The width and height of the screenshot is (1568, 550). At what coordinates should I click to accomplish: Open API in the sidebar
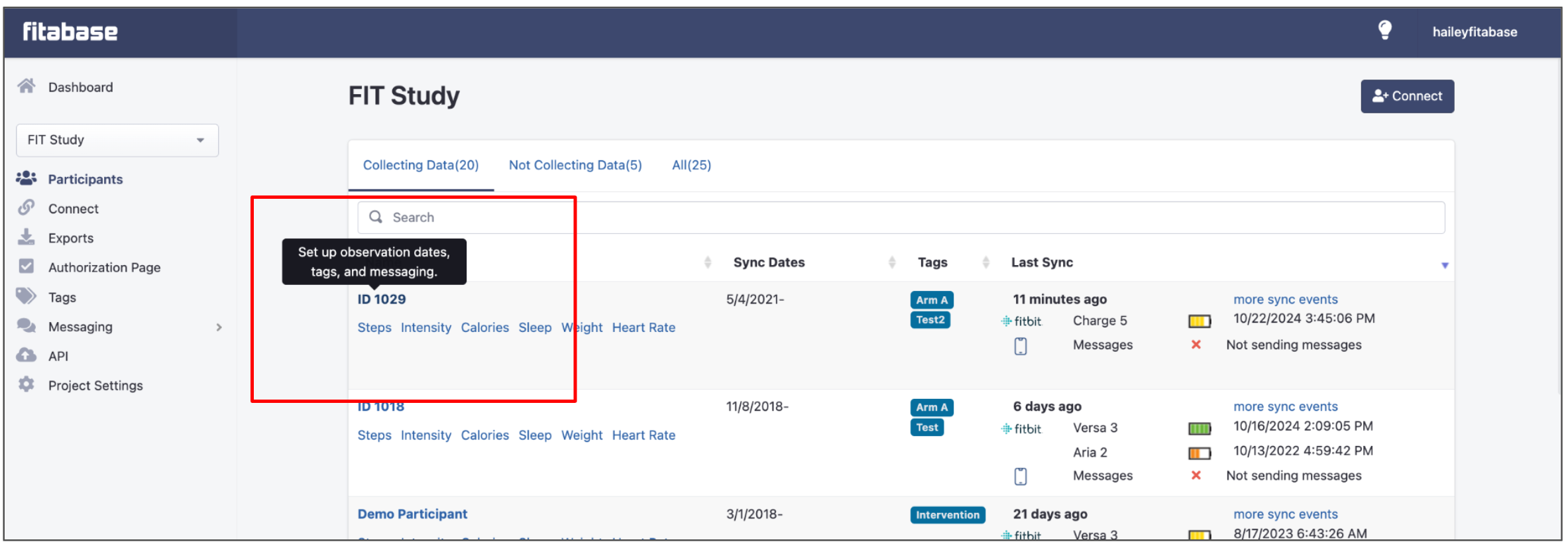pos(58,356)
